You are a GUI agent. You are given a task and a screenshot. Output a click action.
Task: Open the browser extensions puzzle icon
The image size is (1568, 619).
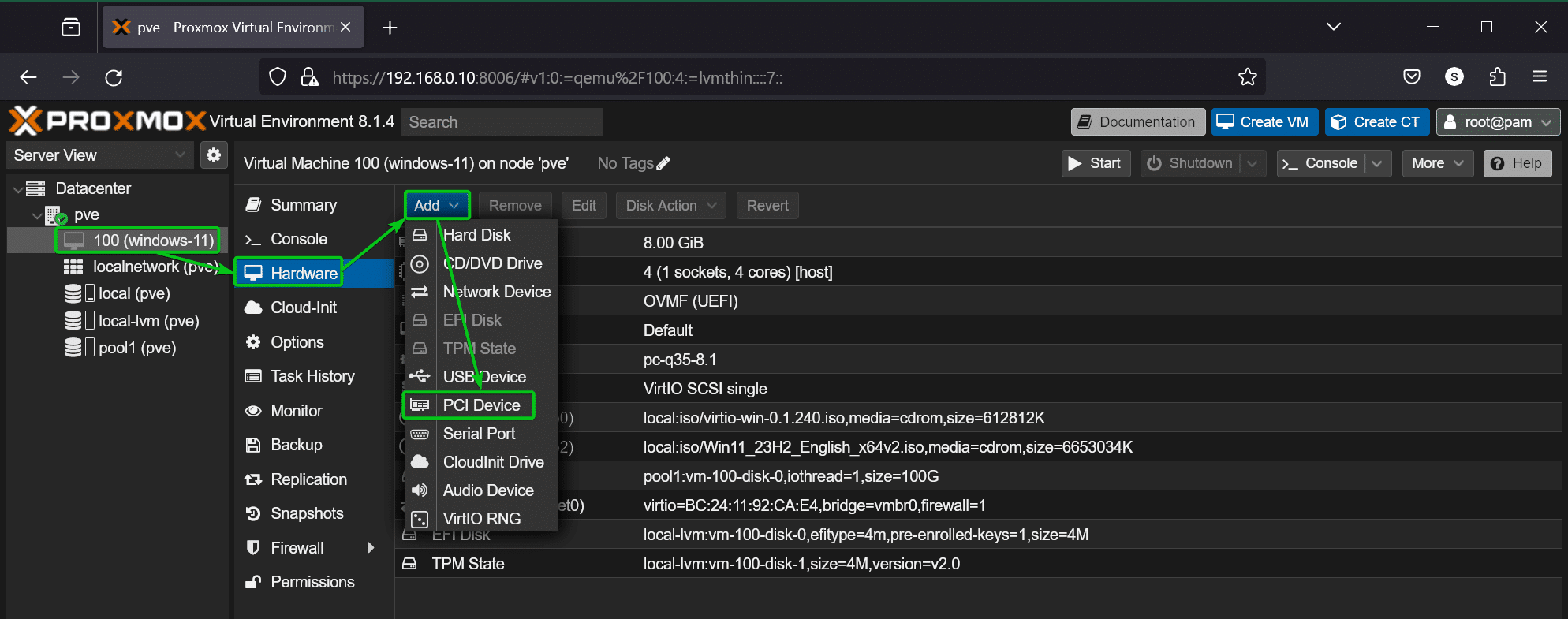(x=1497, y=77)
